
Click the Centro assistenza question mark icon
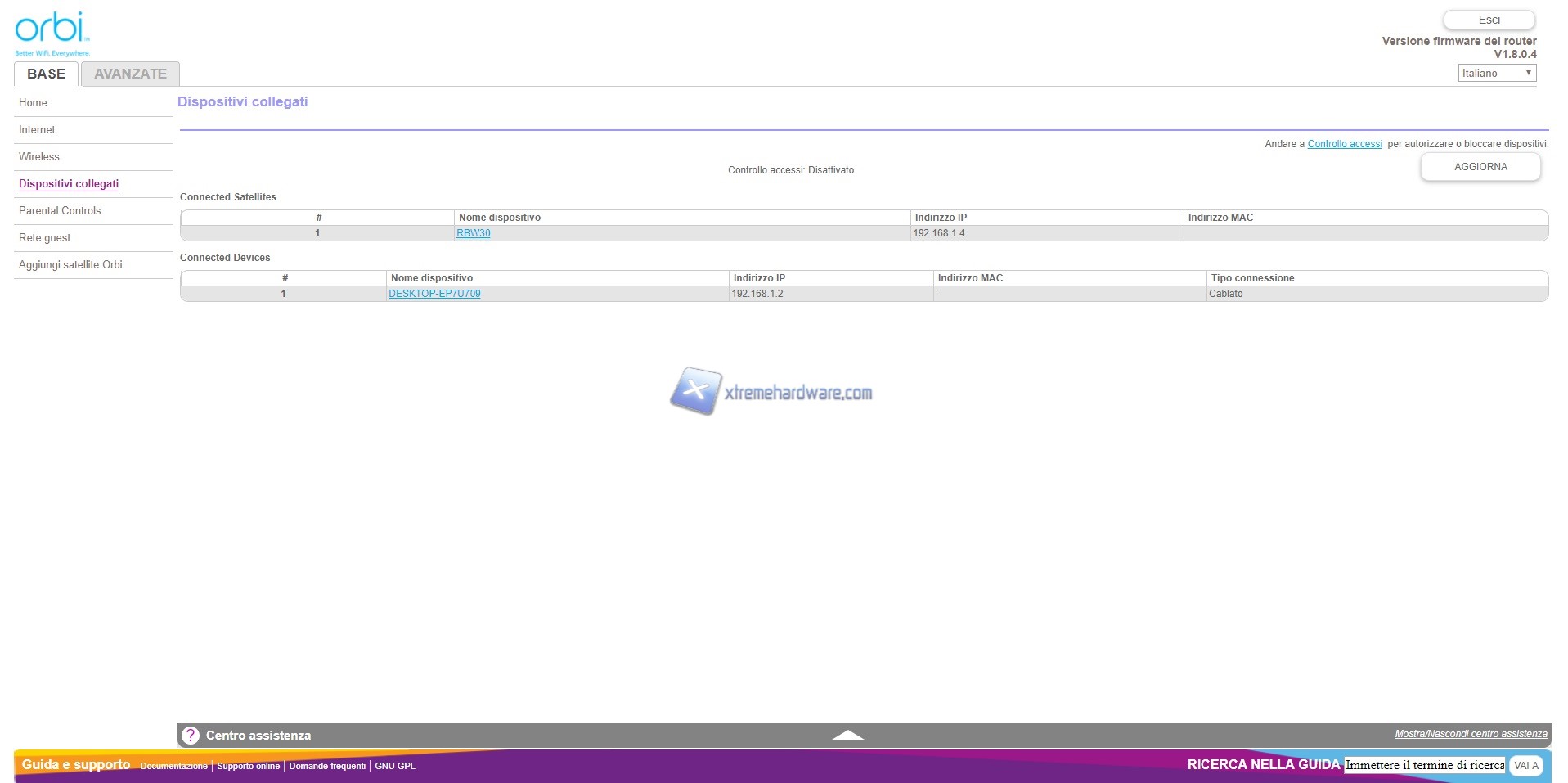(x=191, y=736)
